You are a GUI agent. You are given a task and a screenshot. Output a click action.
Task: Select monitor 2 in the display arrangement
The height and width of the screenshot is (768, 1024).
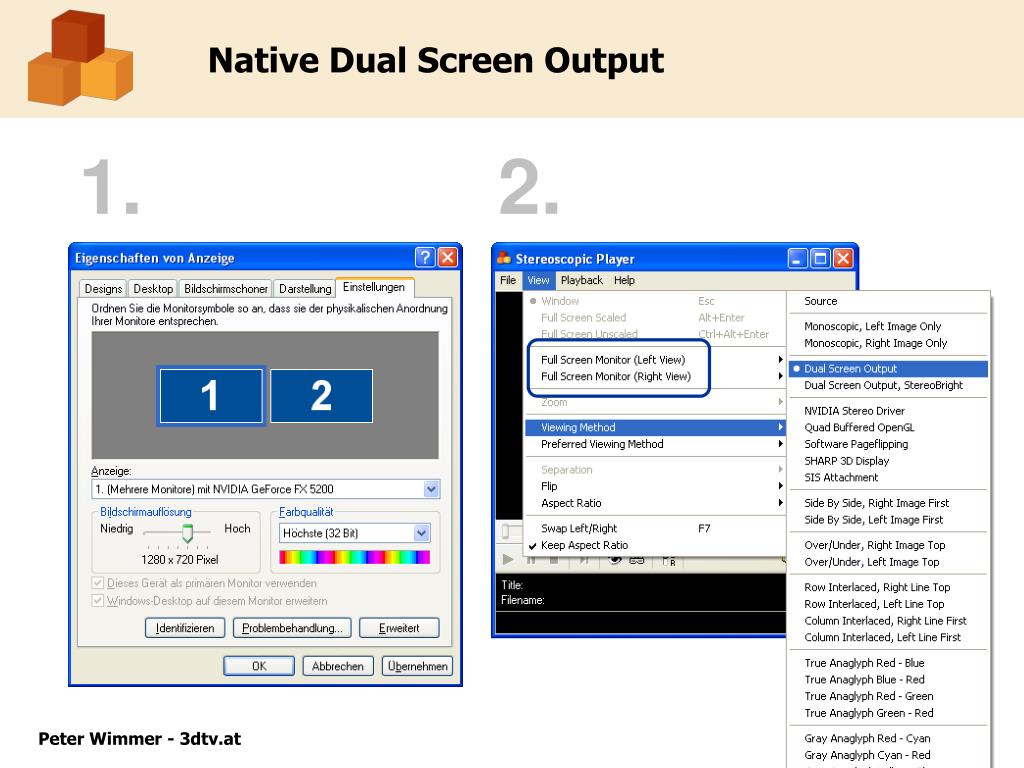pos(321,396)
